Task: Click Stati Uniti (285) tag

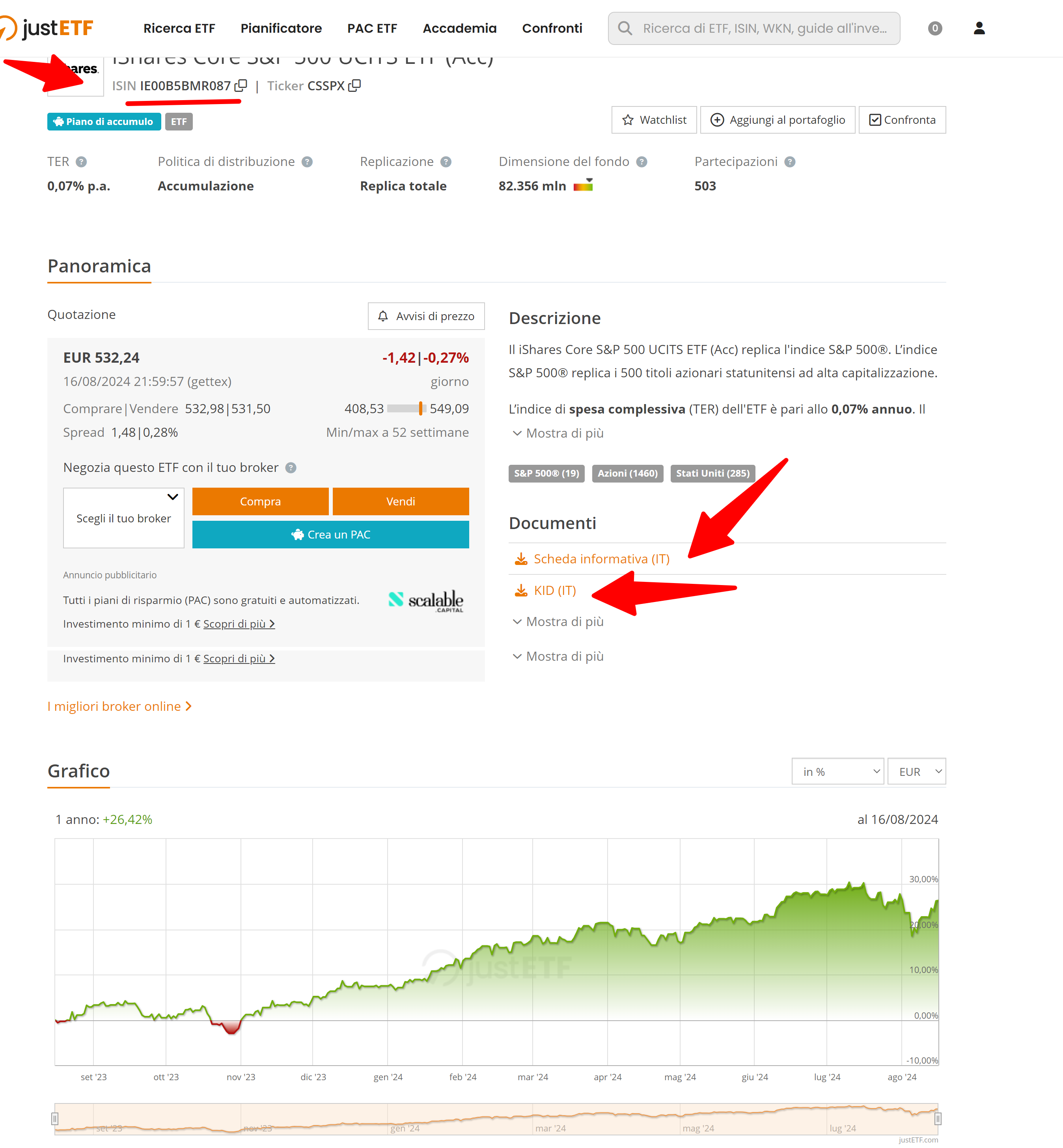Action: click(x=713, y=473)
